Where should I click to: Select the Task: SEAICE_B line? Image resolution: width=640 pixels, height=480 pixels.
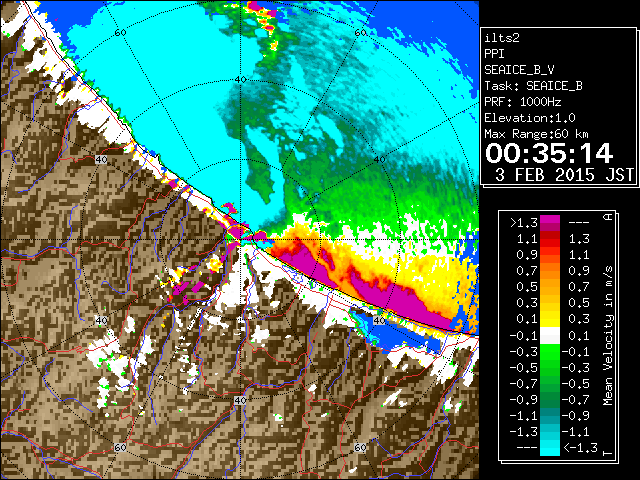(533, 86)
